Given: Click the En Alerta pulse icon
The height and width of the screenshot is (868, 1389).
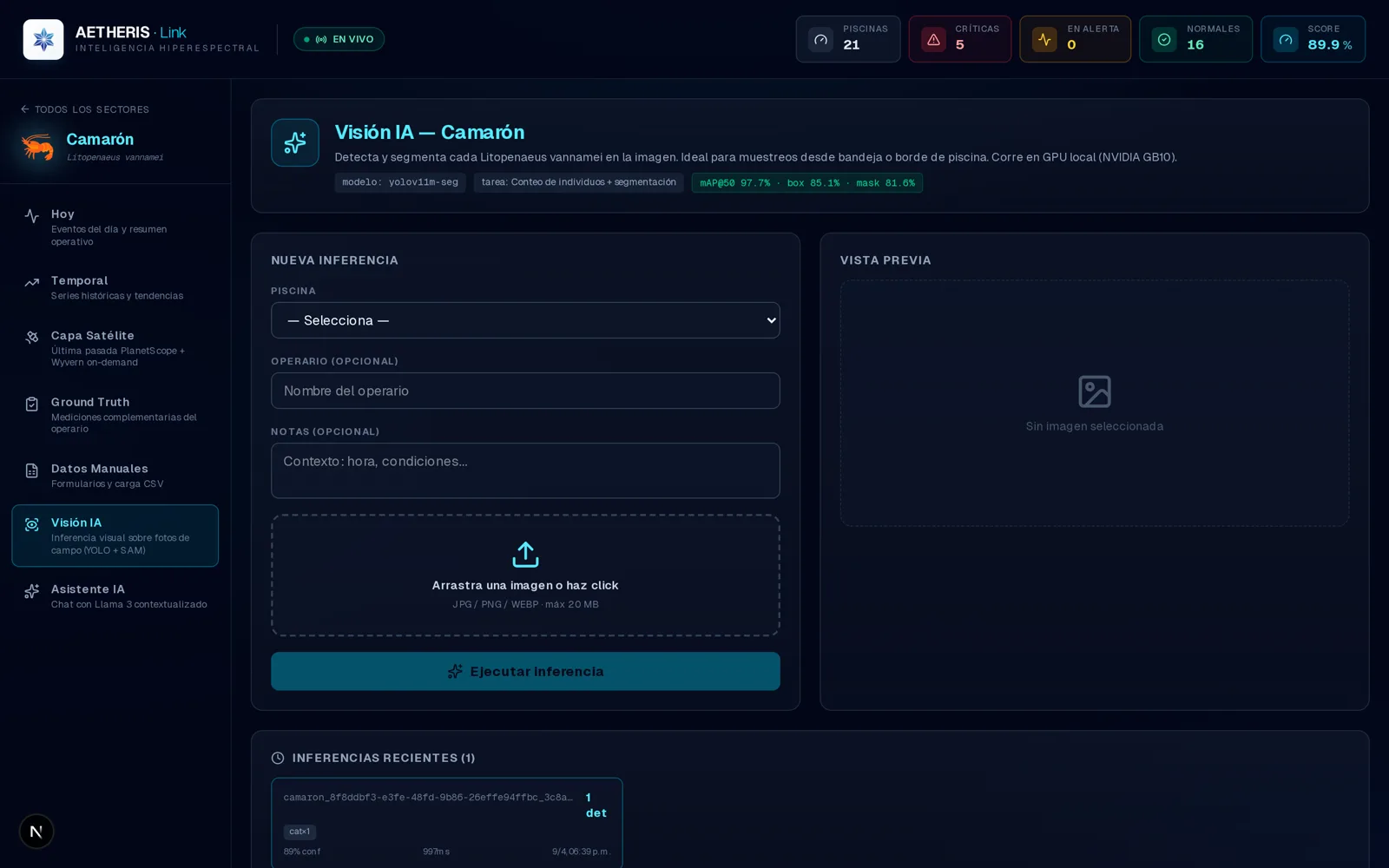Looking at the screenshot, I should click(x=1044, y=39).
